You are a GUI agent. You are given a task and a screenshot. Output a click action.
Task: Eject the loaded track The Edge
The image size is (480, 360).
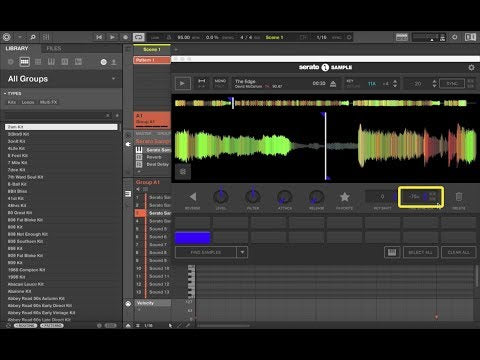pos(333,84)
